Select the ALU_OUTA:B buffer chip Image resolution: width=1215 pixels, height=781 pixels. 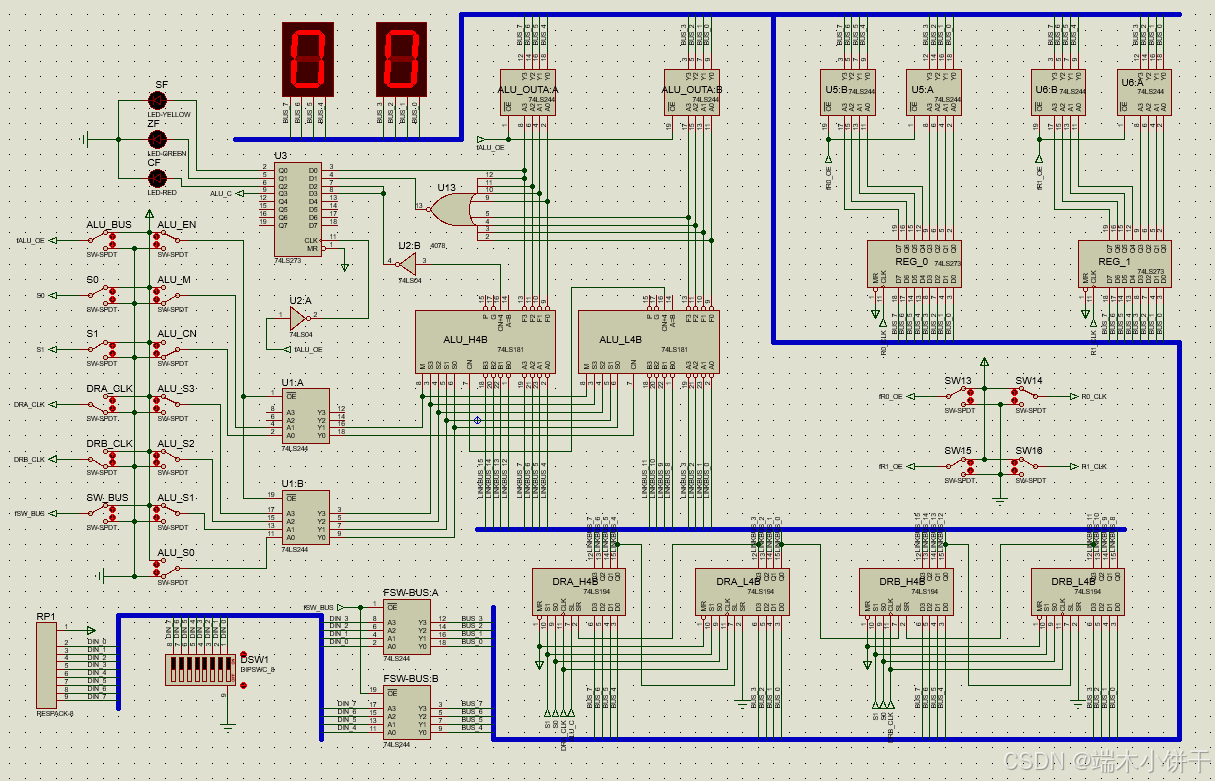point(692,93)
